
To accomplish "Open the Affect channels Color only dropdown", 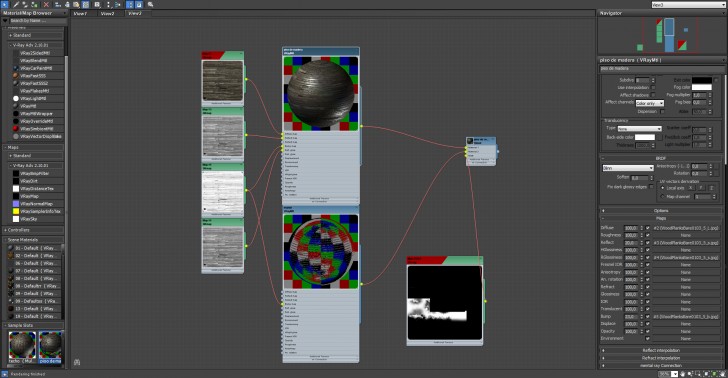I will pos(650,103).
